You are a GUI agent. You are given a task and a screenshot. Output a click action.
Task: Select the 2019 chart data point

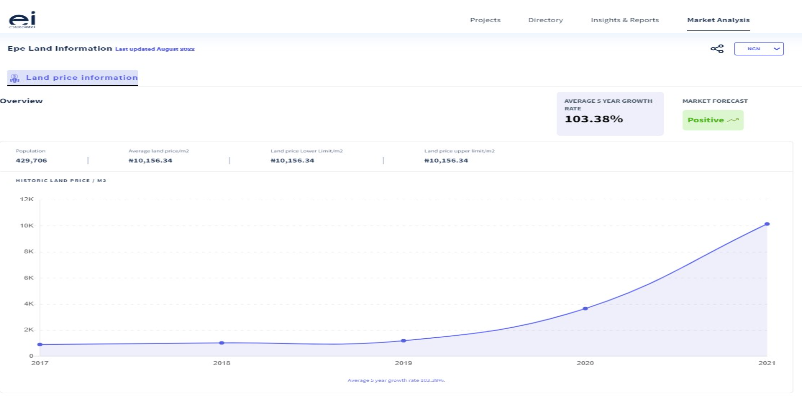(x=403, y=341)
